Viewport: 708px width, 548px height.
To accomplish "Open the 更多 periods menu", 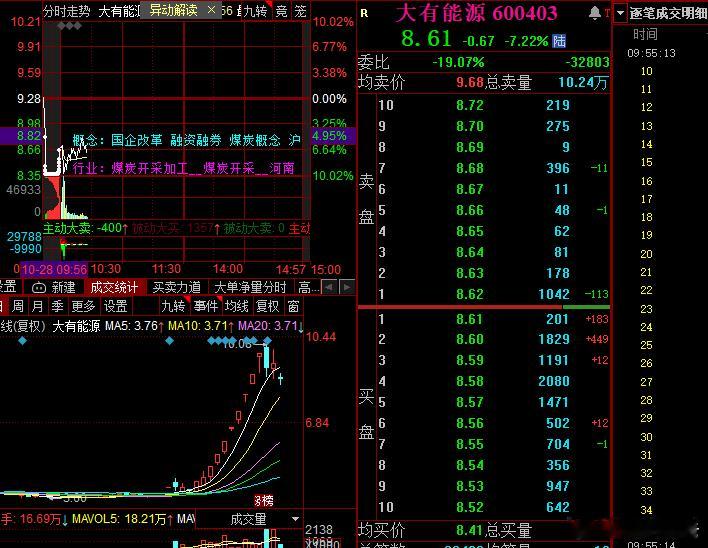I will coord(84,306).
